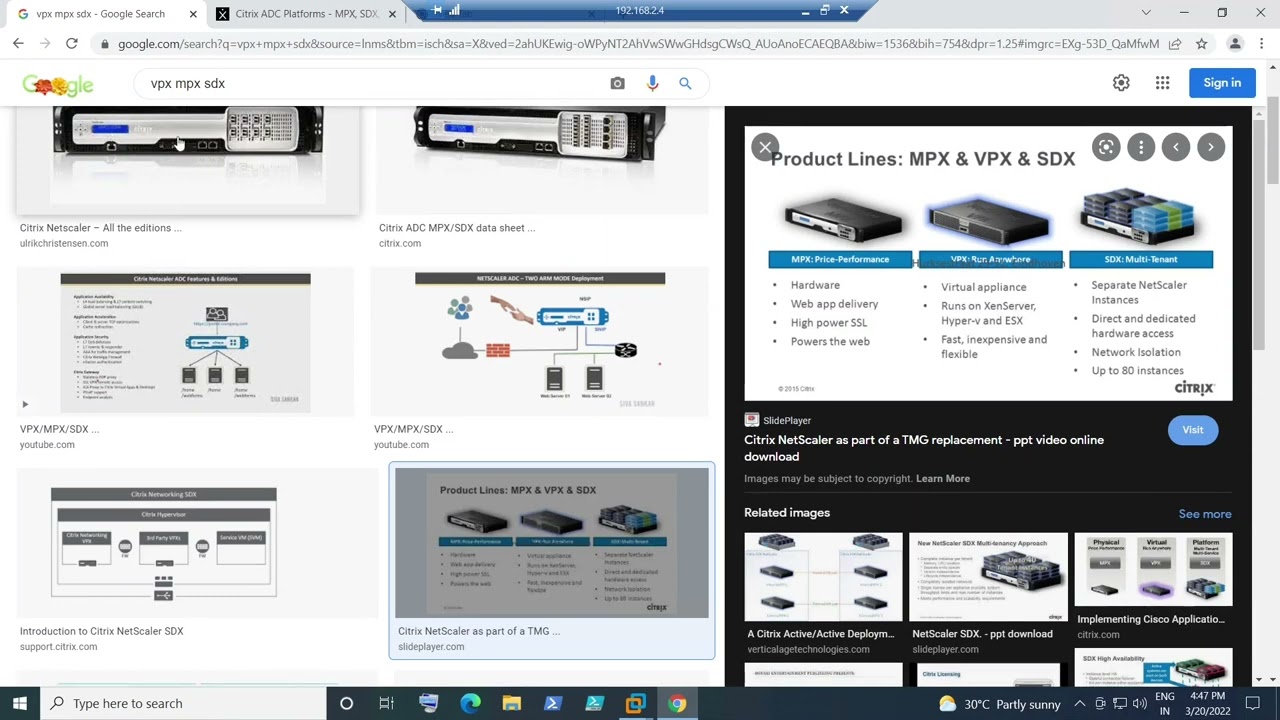This screenshot has width=1280, height=720.
Task: Open the notification center icon
Action: click(1253, 703)
